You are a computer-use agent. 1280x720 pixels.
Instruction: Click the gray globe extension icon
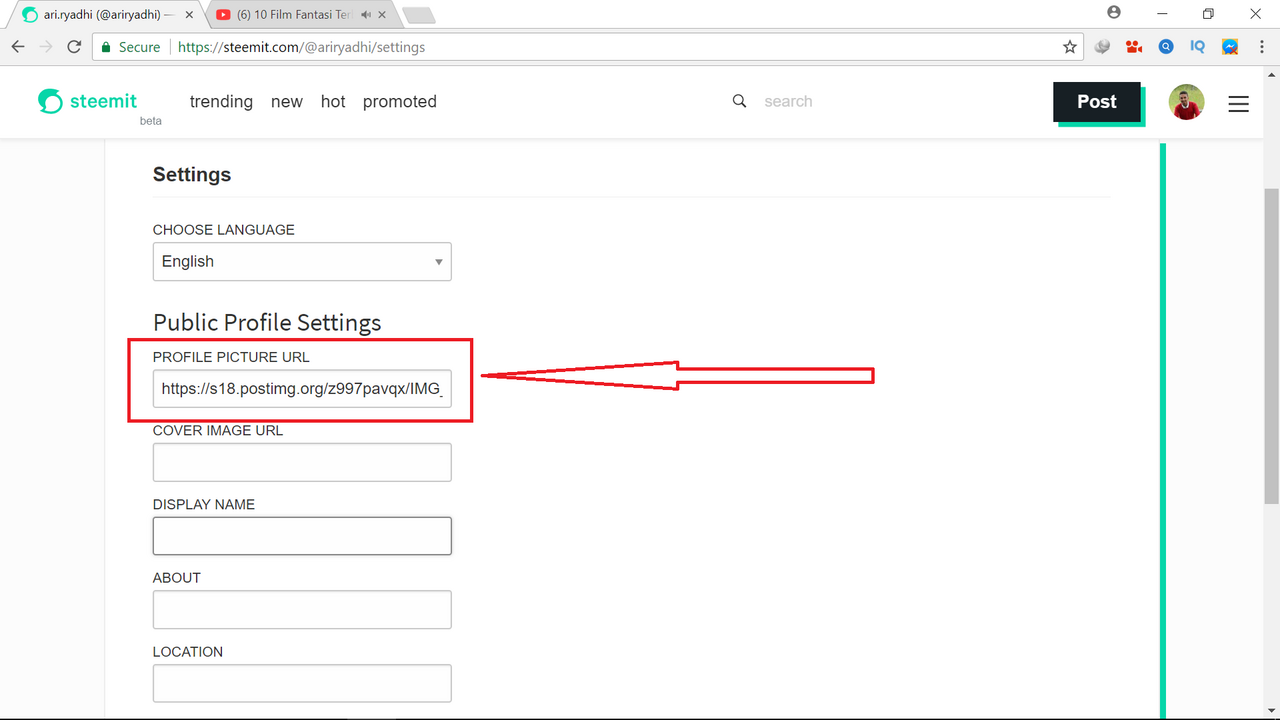point(1102,47)
